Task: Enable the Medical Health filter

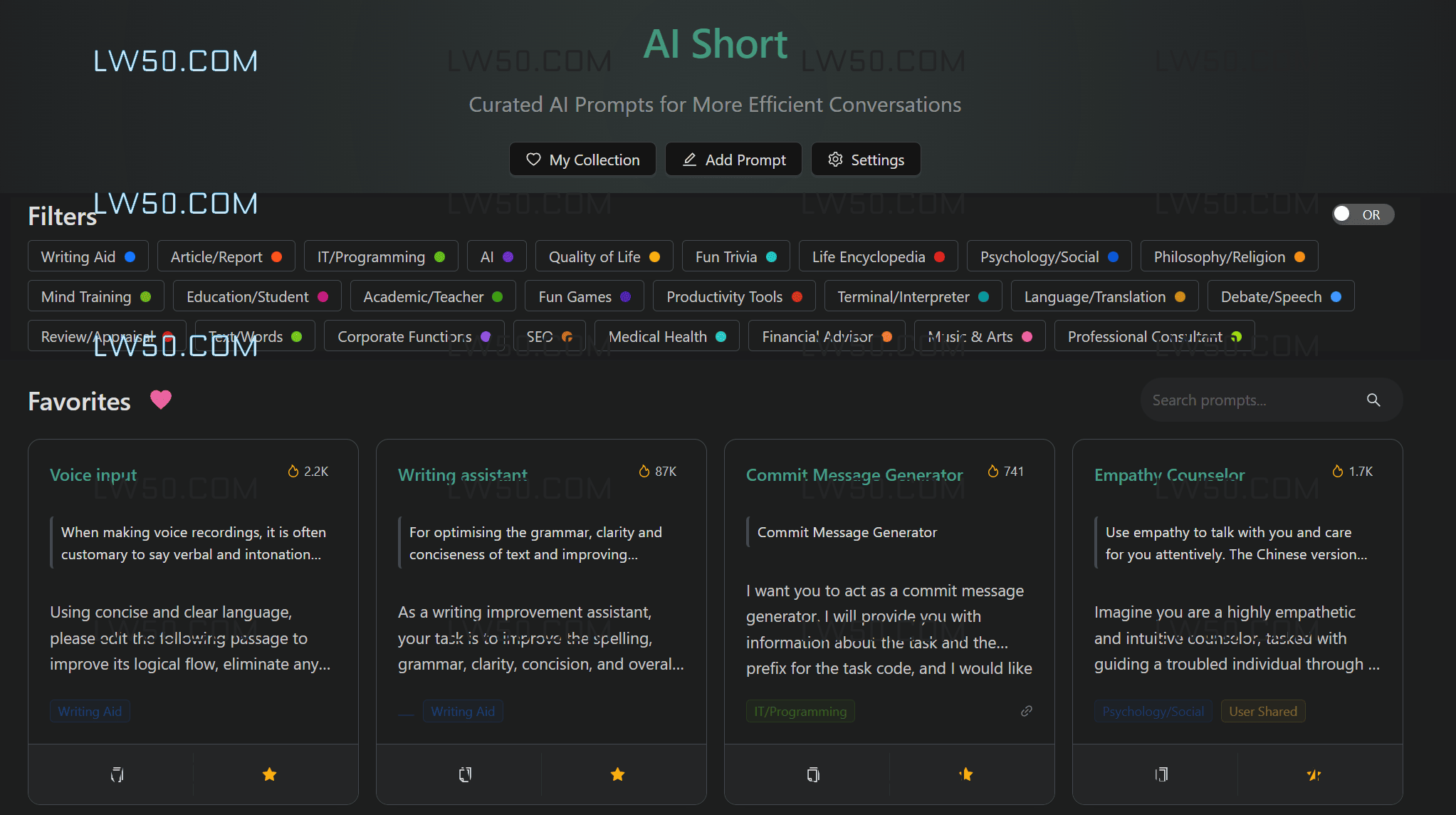Action: (666, 336)
